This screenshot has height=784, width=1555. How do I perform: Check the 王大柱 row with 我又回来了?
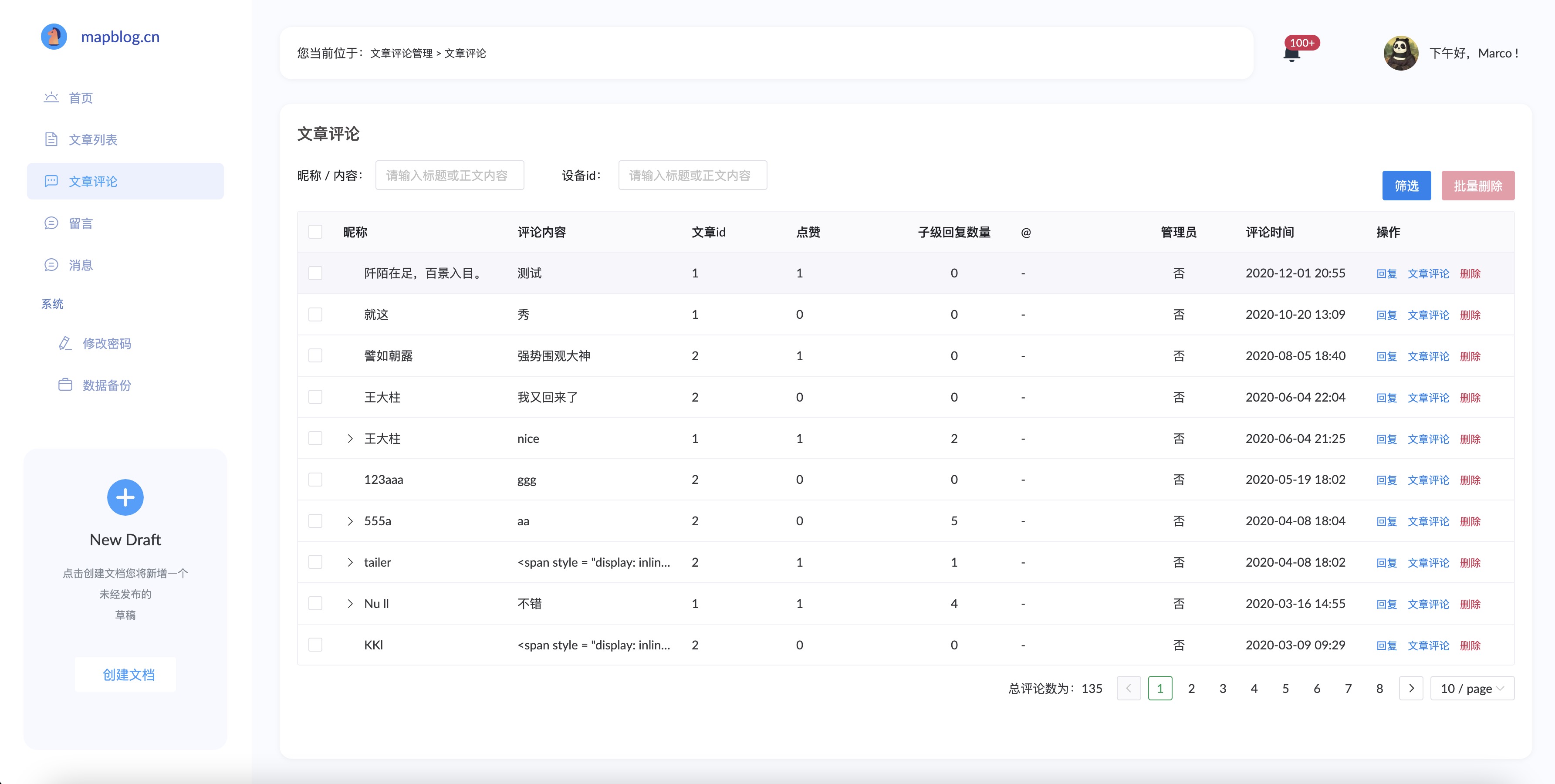[x=315, y=397]
